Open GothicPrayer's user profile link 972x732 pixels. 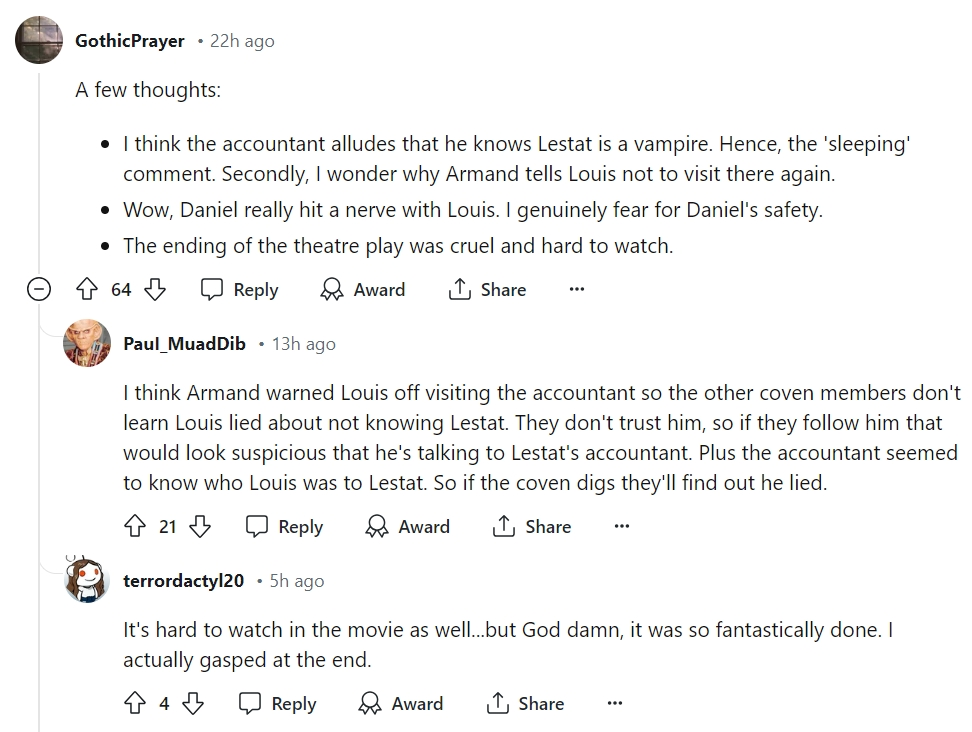[x=130, y=41]
